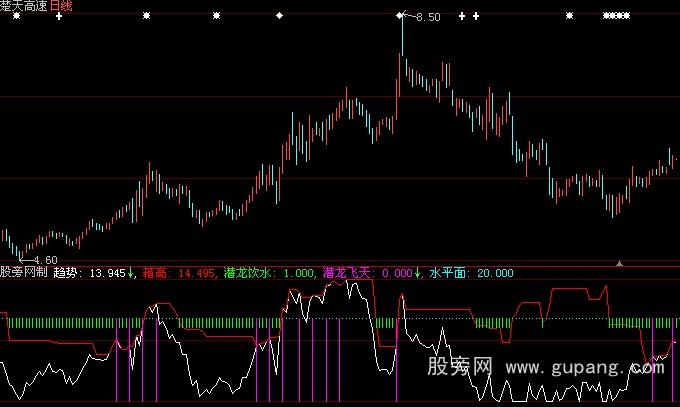Click the plus marker under the 日线 label
The image size is (680, 407).
point(59,16)
